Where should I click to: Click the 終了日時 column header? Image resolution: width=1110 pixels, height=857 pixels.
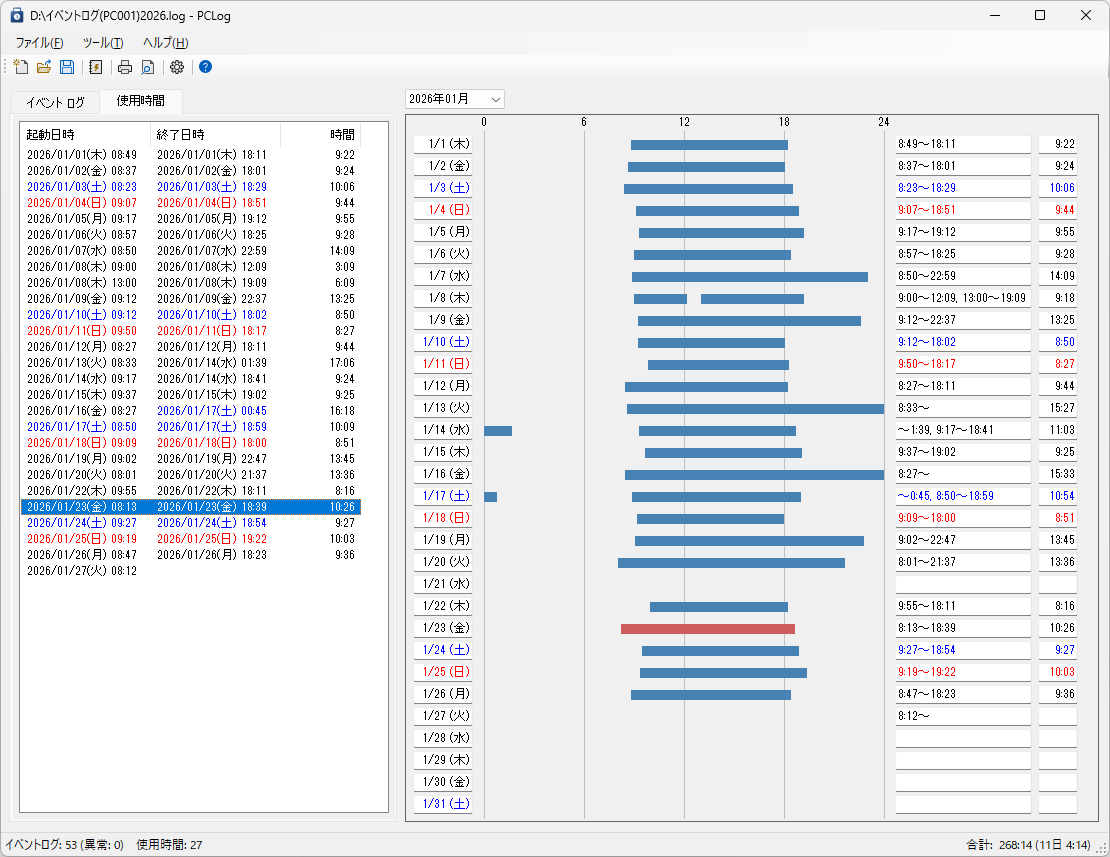pyautogui.click(x=180, y=134)
